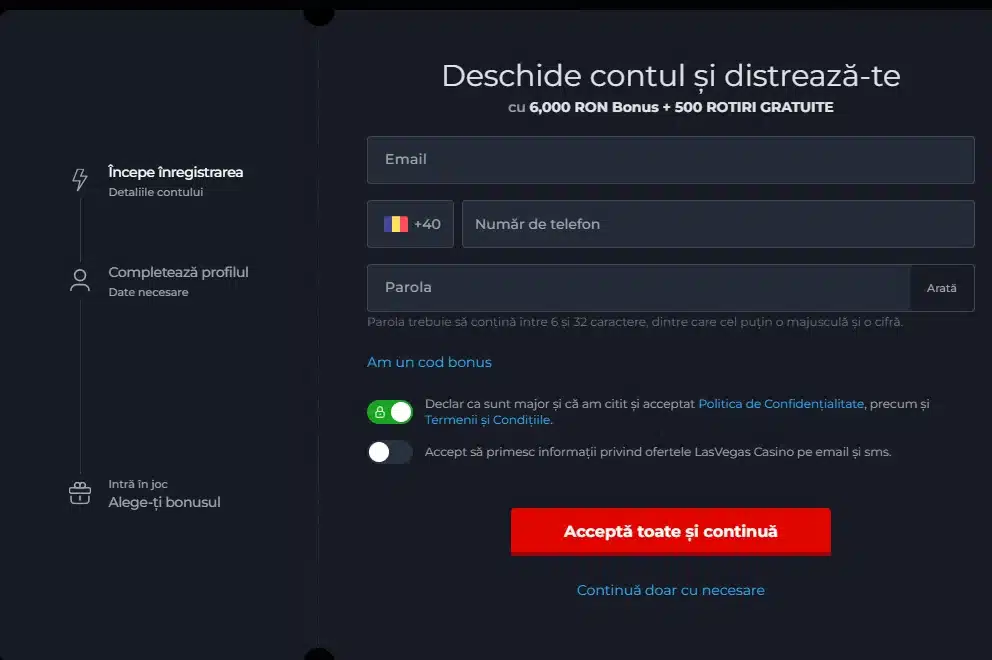Click the Deschide contul și distrează-te heading
992x660 pixels.
670,76
